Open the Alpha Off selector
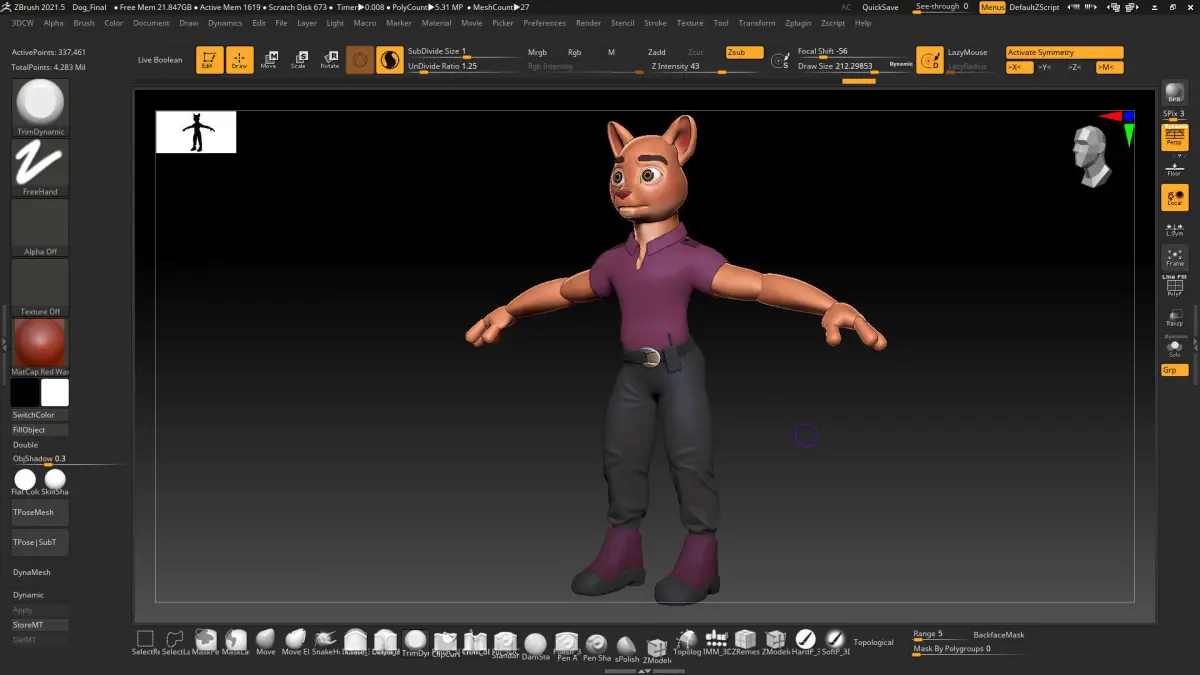Viewport: 1200px width, 675px height. 41,227
